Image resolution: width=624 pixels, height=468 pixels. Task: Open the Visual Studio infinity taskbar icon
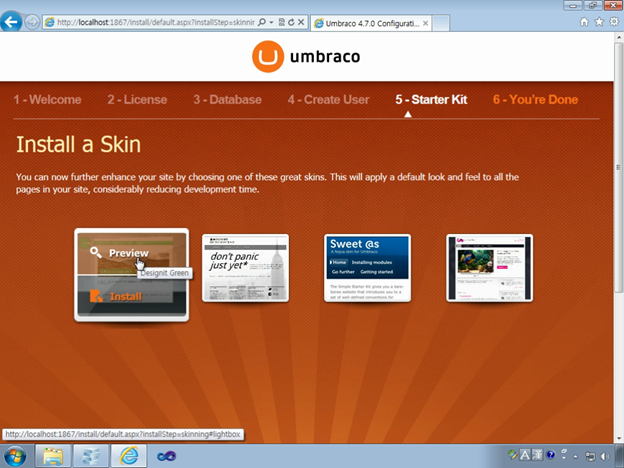pos(166,456)
